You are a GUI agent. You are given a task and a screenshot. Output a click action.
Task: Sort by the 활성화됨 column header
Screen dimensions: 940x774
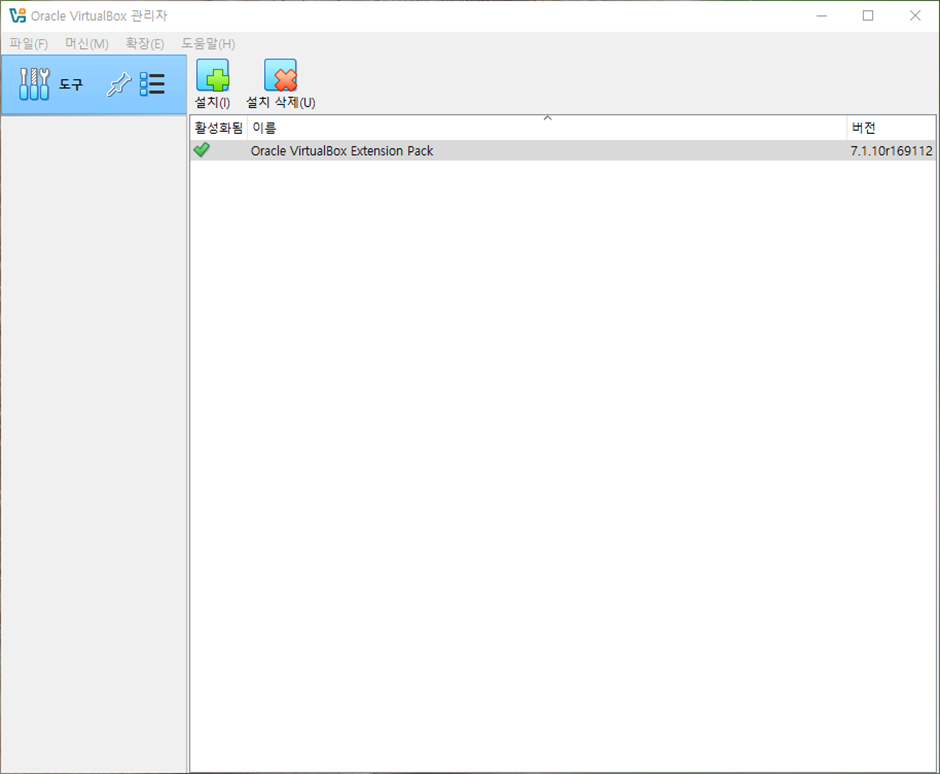coord(219,128)
